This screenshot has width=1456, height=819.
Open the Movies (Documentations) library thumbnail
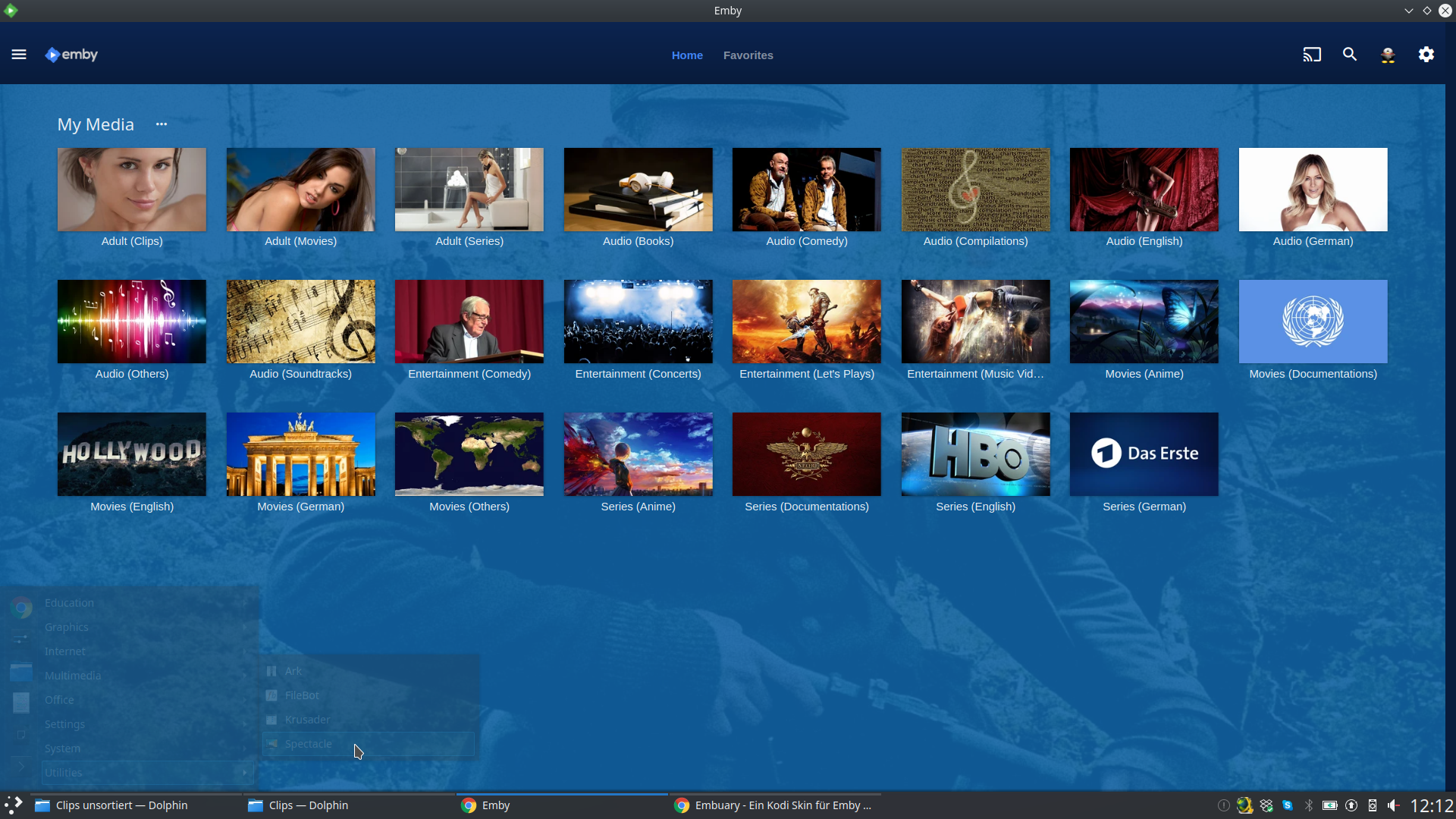pos(1313,322)
